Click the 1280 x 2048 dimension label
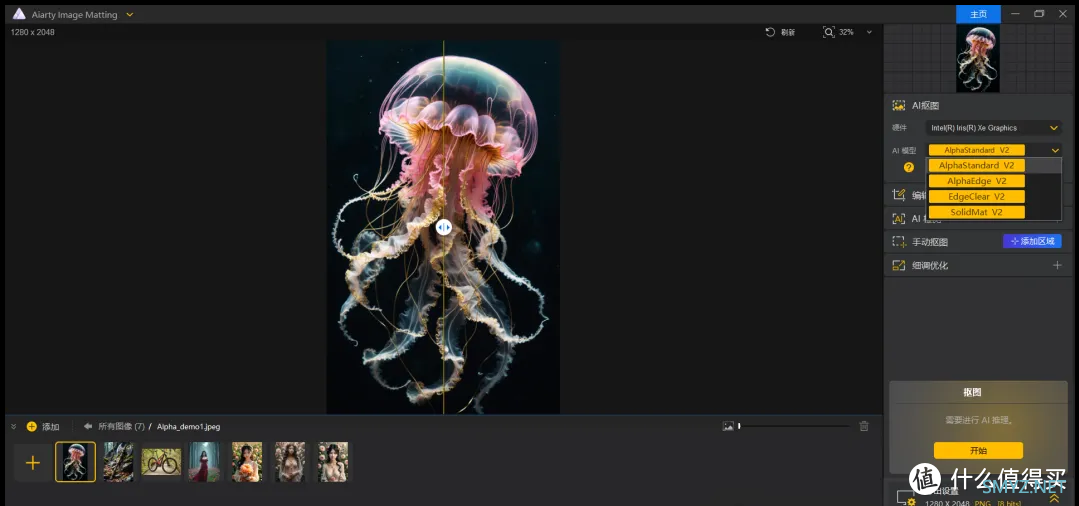 pyautogui.click(x=32, y=32)
